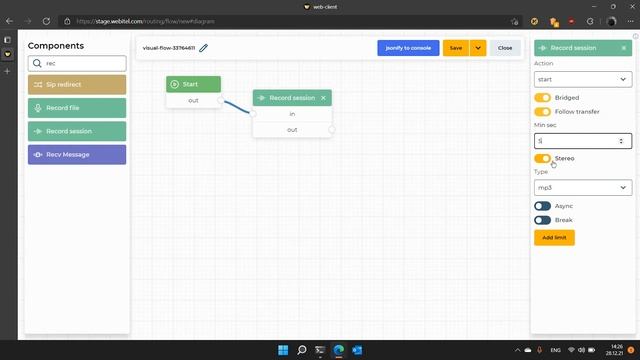The image size is (640, 360).
Task: Open Windows taskbar search
Action: point(302,350)
